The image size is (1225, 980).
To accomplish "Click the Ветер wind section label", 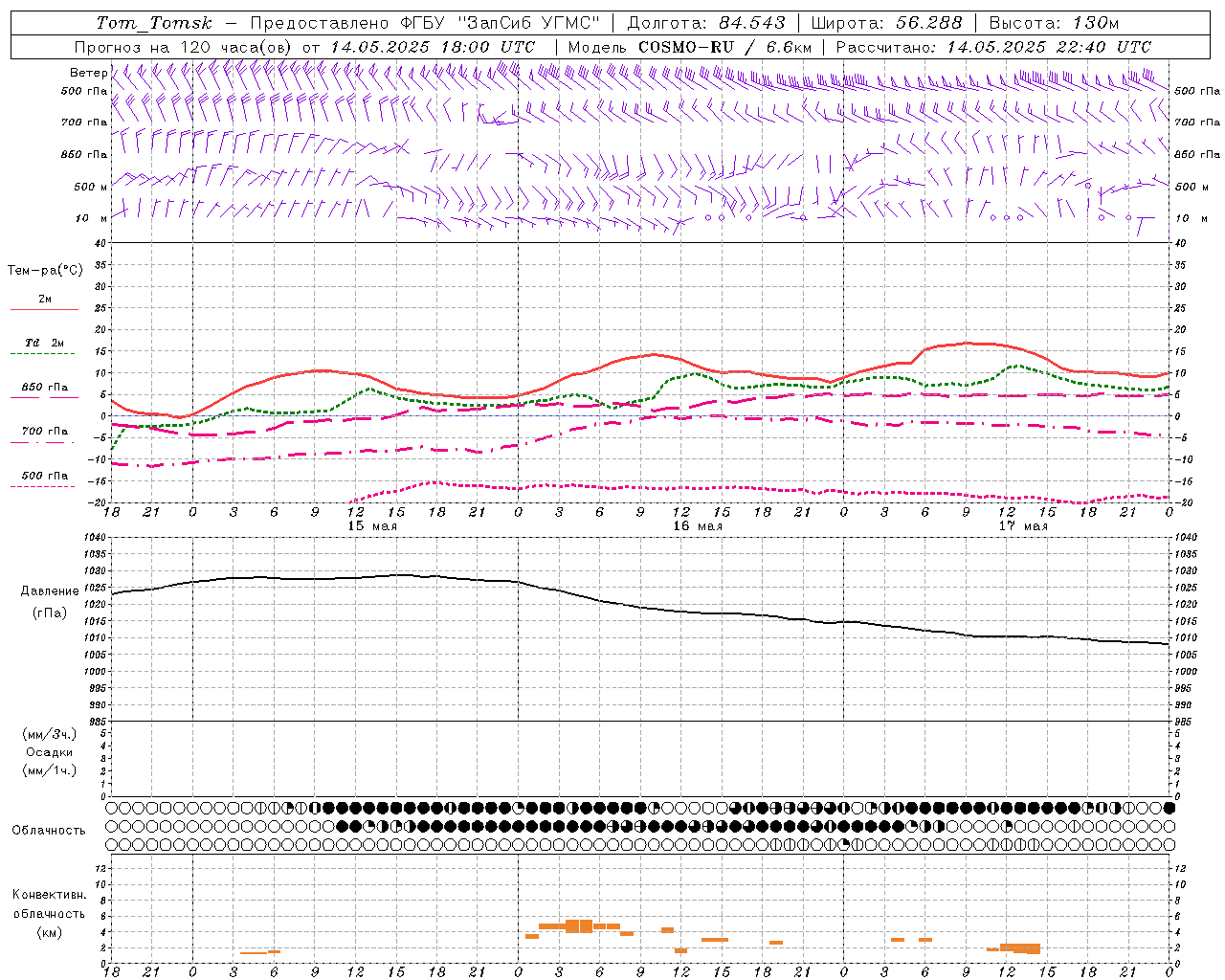I will 89,73.
